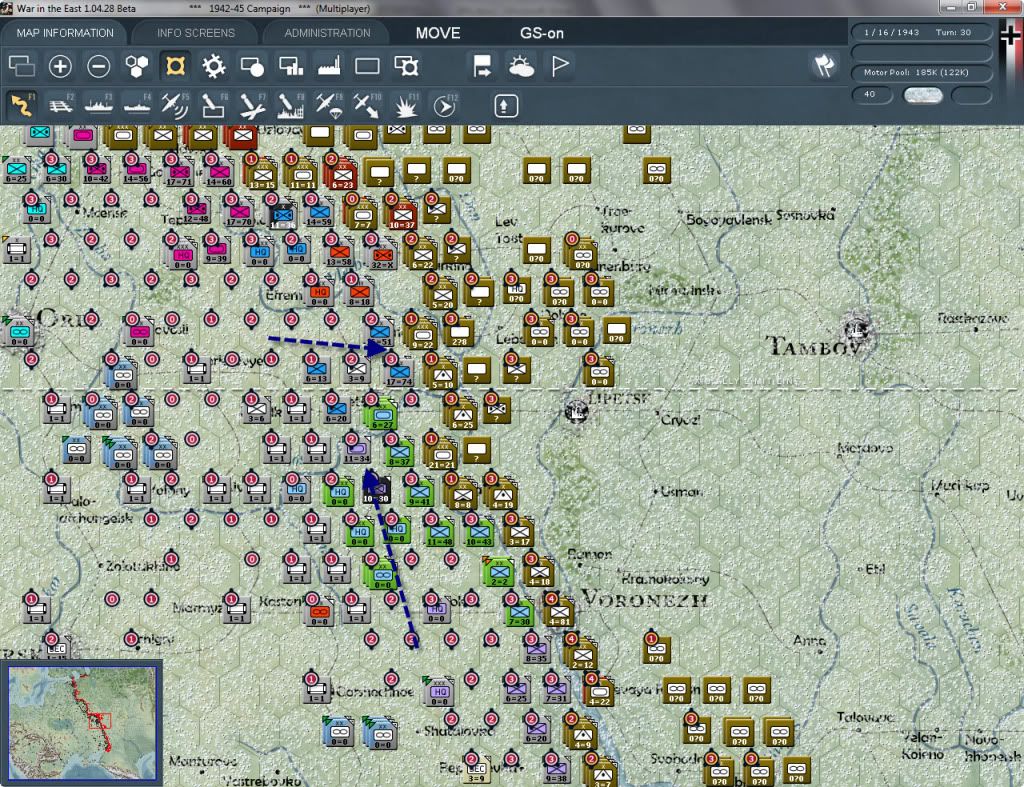1024x787 pixels.
Task: Click the LIPETSK city label on map
Action: [x=618, y=398]
